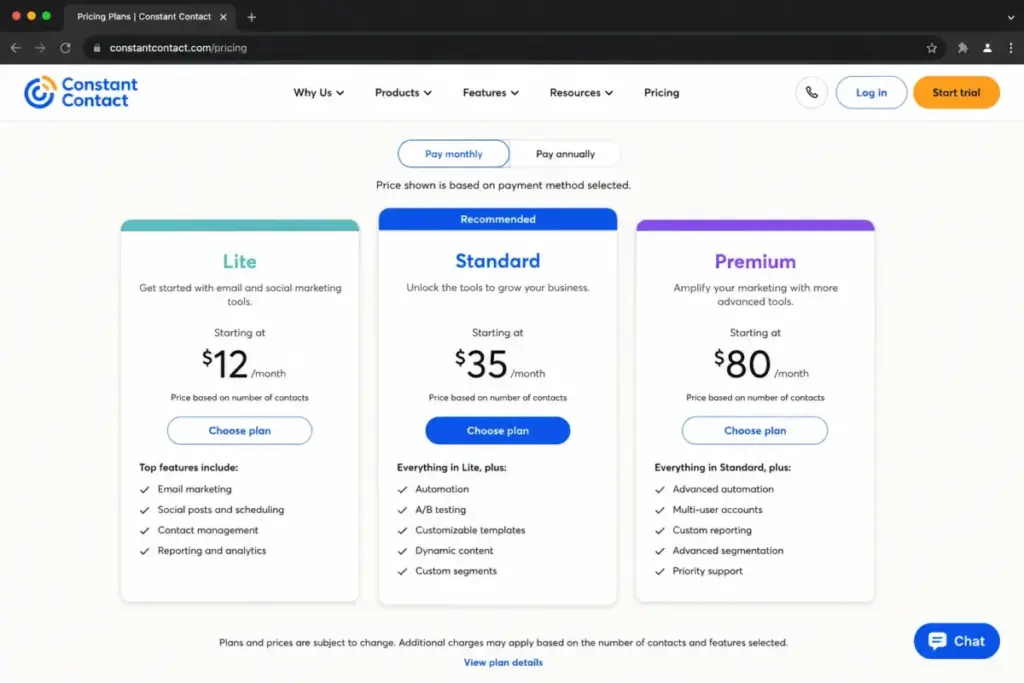Click the $12 /month price
Image resolution: width=1024 pixels, height=683 pixels.
pyautogui.click(x=244, y=364)
